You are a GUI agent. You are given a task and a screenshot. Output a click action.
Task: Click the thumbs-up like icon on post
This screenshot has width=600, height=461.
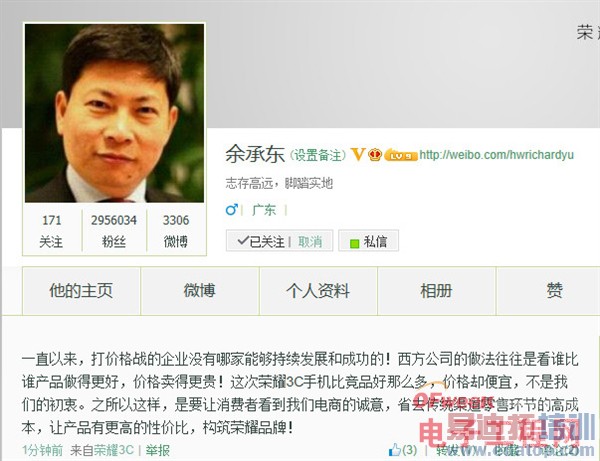(x=395, y=450)
